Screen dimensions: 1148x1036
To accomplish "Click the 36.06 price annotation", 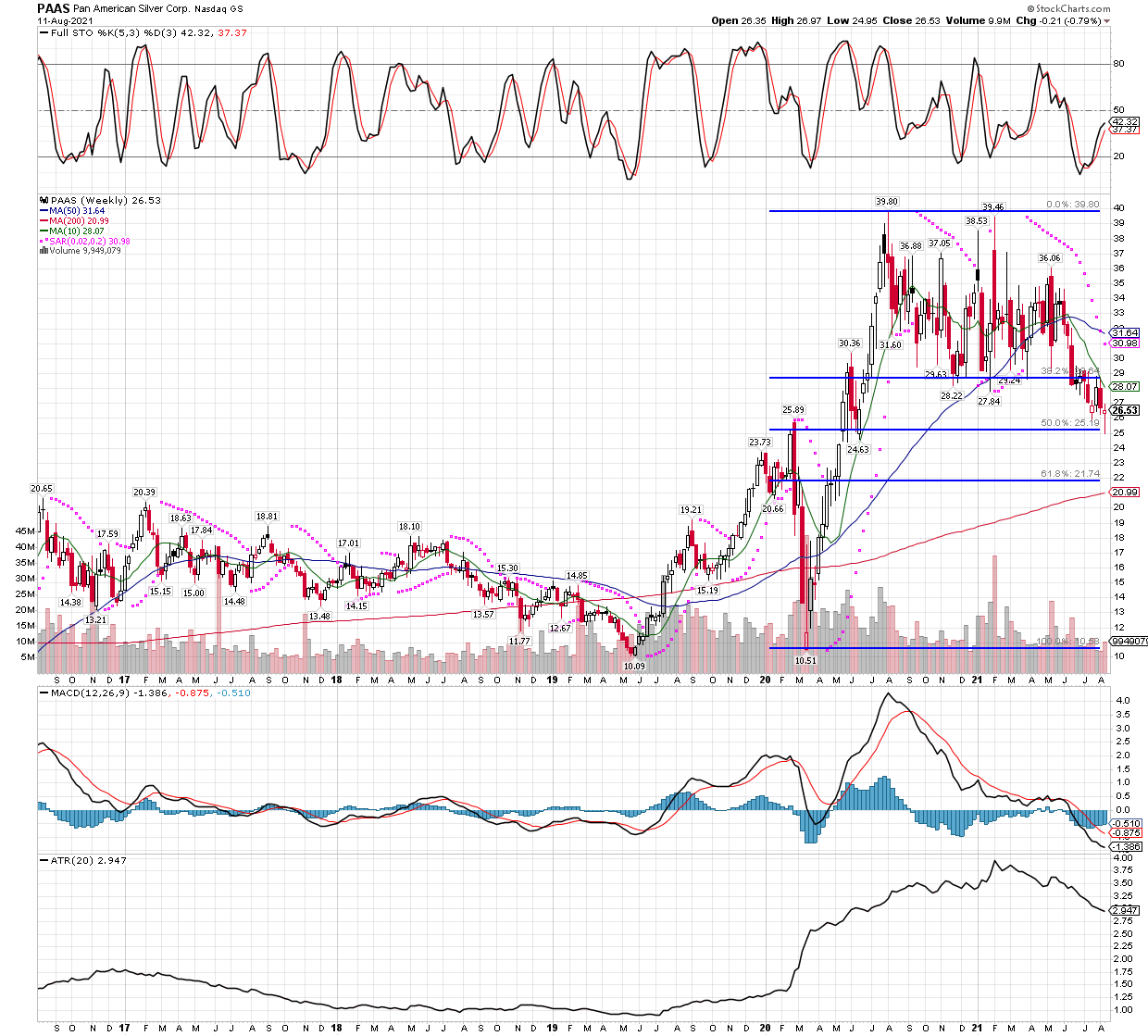I will tap(1049, 259).
